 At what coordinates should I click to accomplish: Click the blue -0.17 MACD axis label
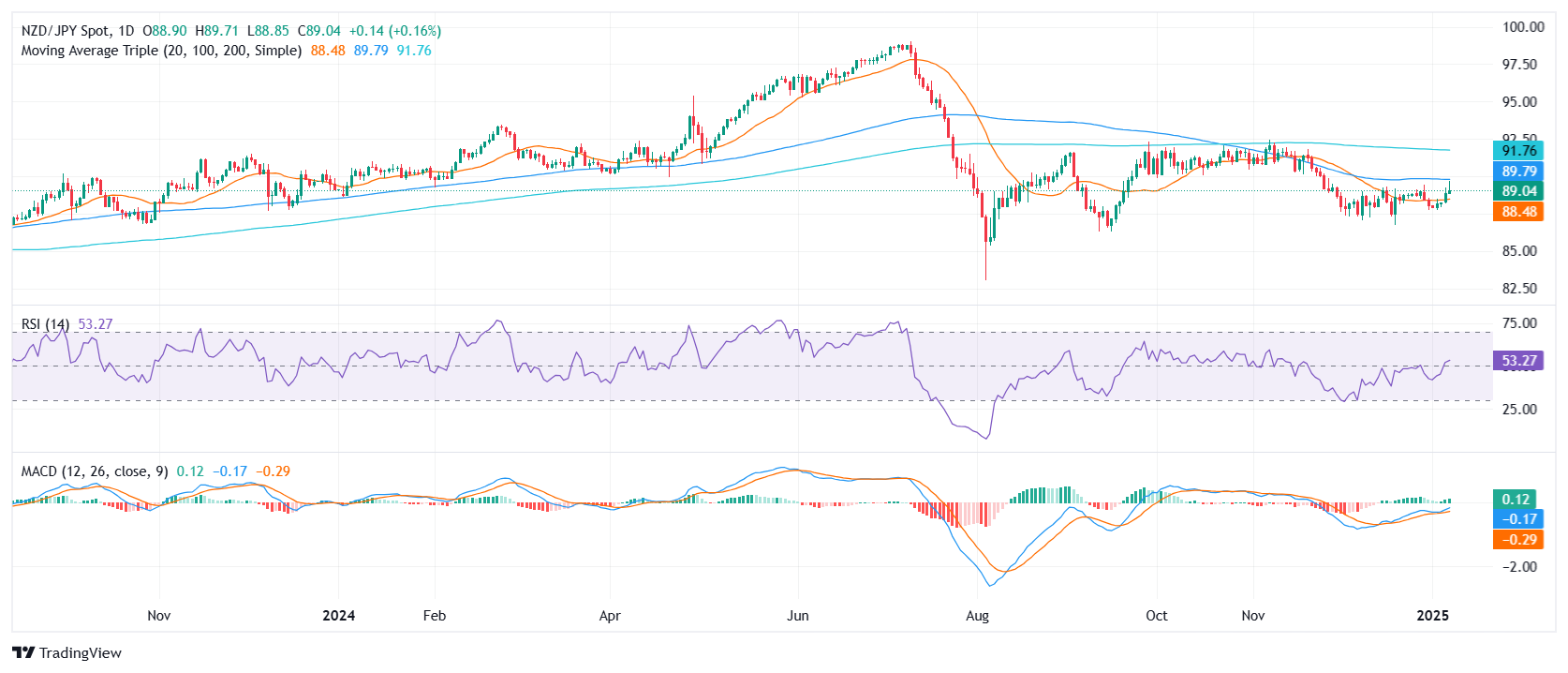1518,519
